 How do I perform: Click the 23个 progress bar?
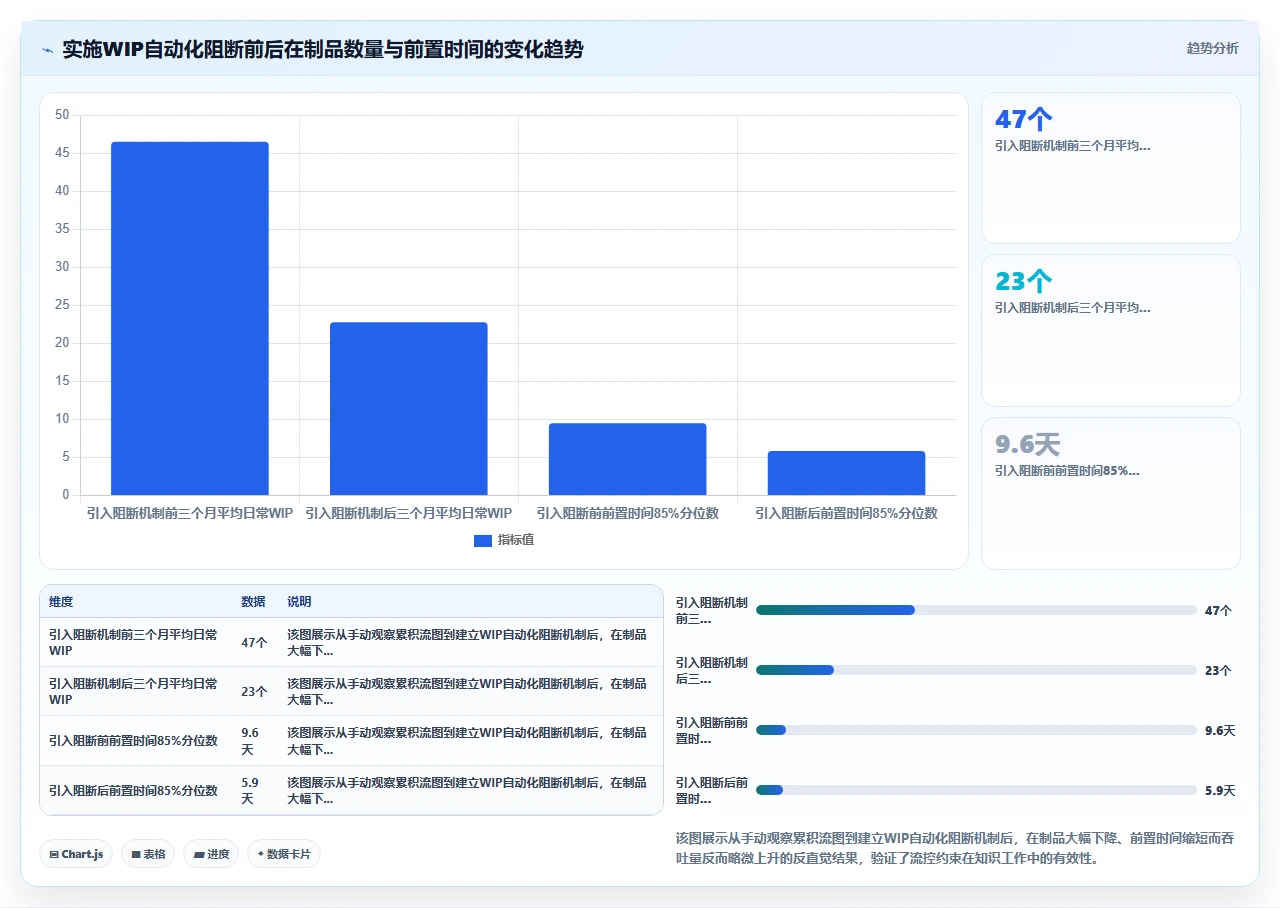click(x=976, y=670)
